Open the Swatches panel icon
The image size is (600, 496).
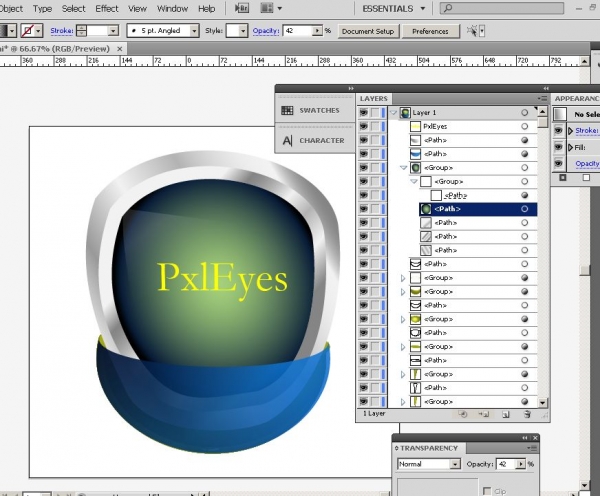tap(287, 111)
